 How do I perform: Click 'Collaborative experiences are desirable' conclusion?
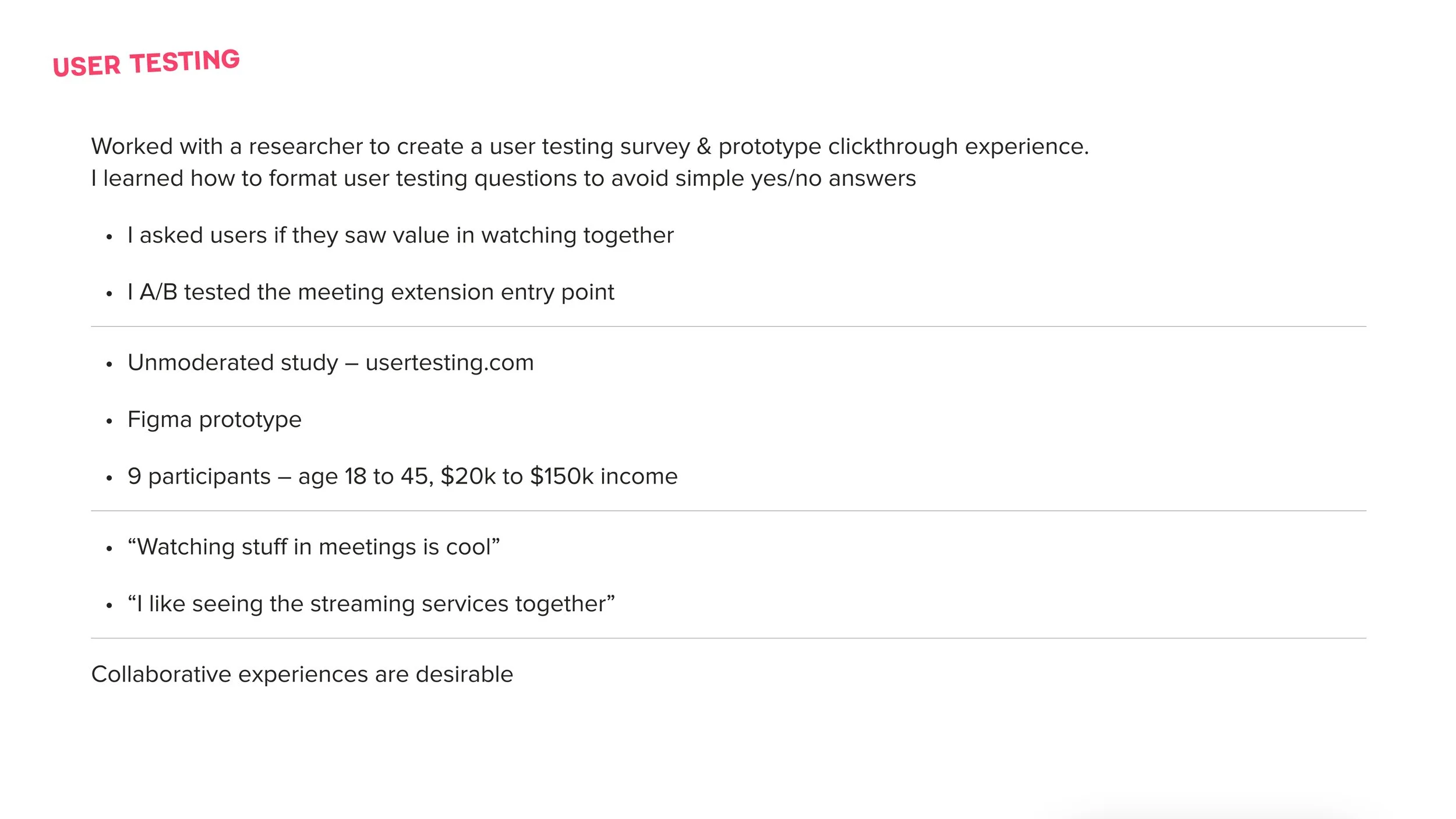pos(302,675)
